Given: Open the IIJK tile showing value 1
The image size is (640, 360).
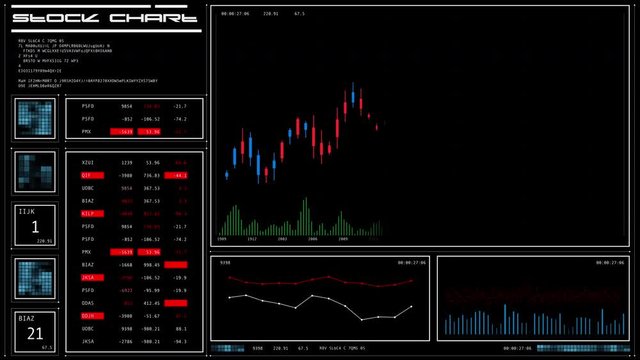Looking at the screenshot, I should pos(35,225).
